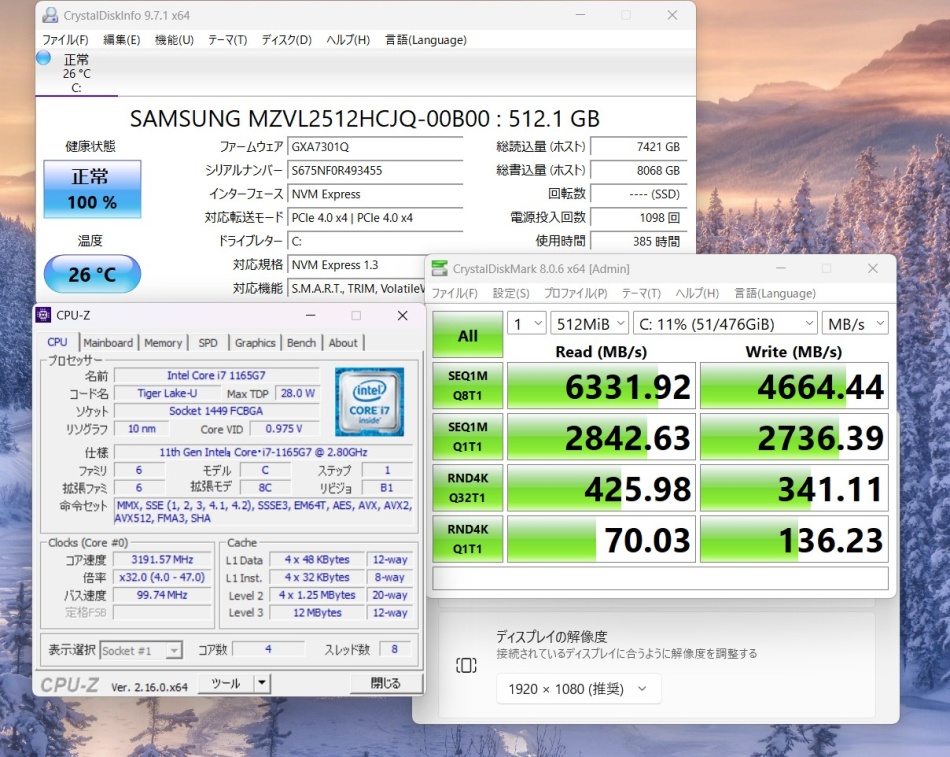Open ヘルプ(H) menu in CrystalDiskInfo
This screenshot has height=757, width=950.
click(348, 40)
